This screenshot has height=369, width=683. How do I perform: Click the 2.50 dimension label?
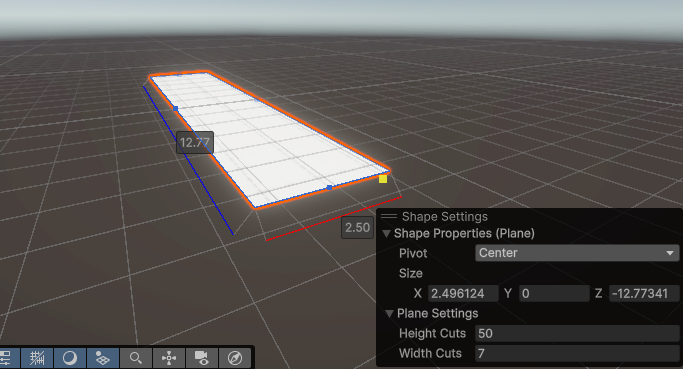point(357,227)
